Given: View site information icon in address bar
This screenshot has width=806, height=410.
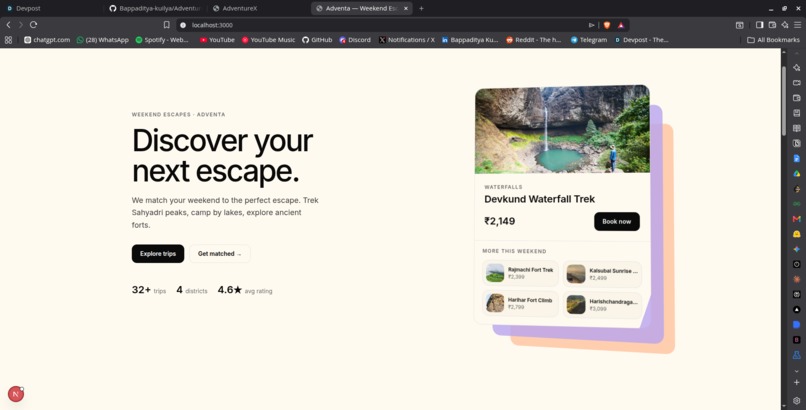Looking at the screenshot, I should 183,25.
